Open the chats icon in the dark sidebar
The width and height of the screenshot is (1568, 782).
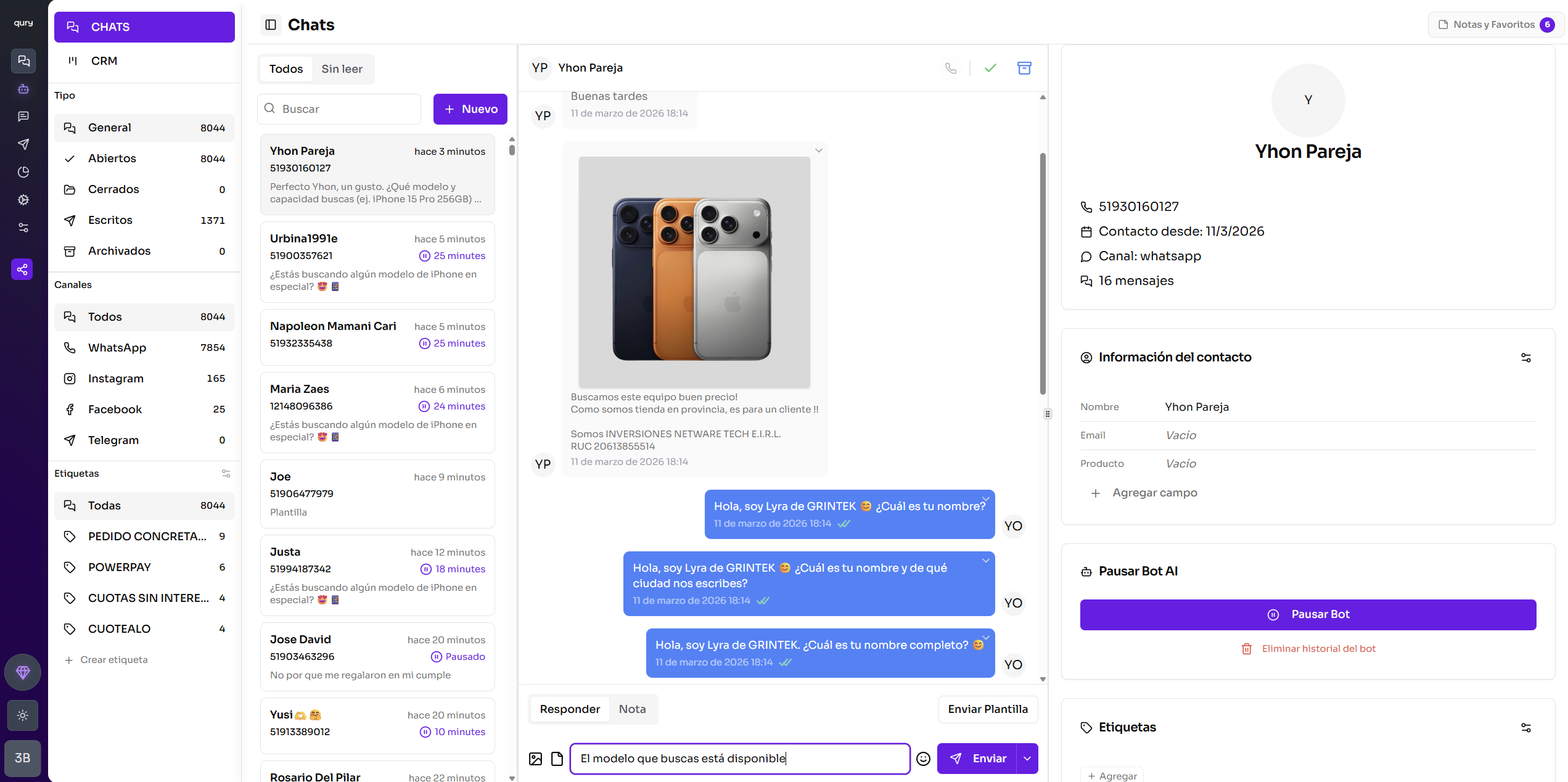coord(23,61)
